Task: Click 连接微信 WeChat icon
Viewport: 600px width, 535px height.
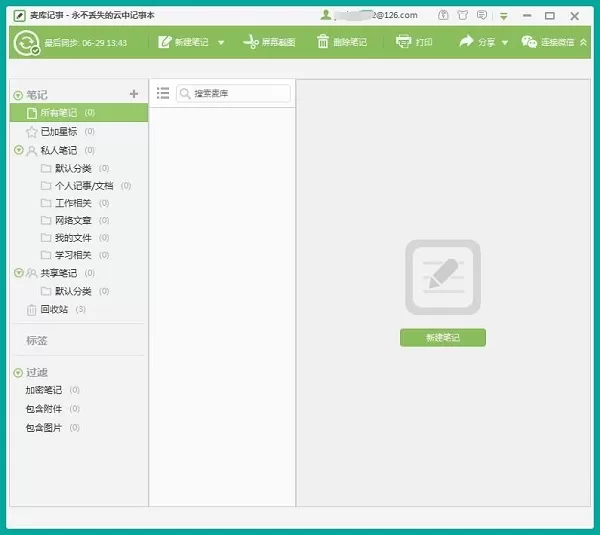Action: 529,42
